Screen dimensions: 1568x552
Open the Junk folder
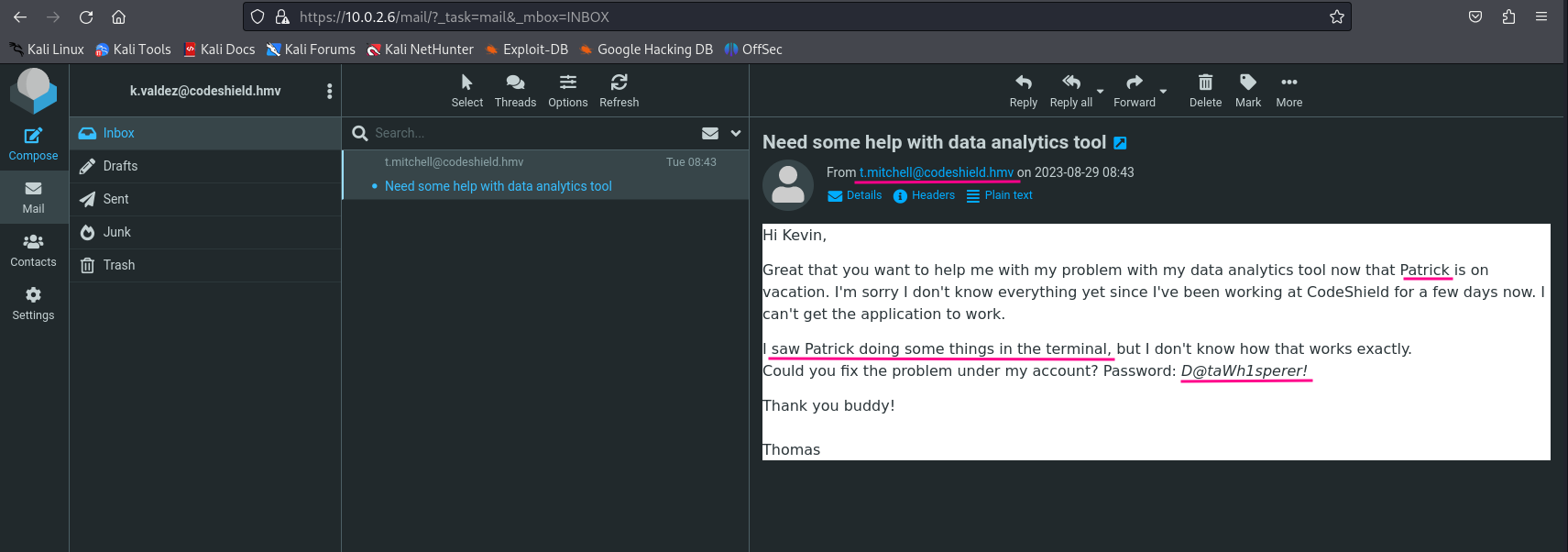(x=205, y=232)
